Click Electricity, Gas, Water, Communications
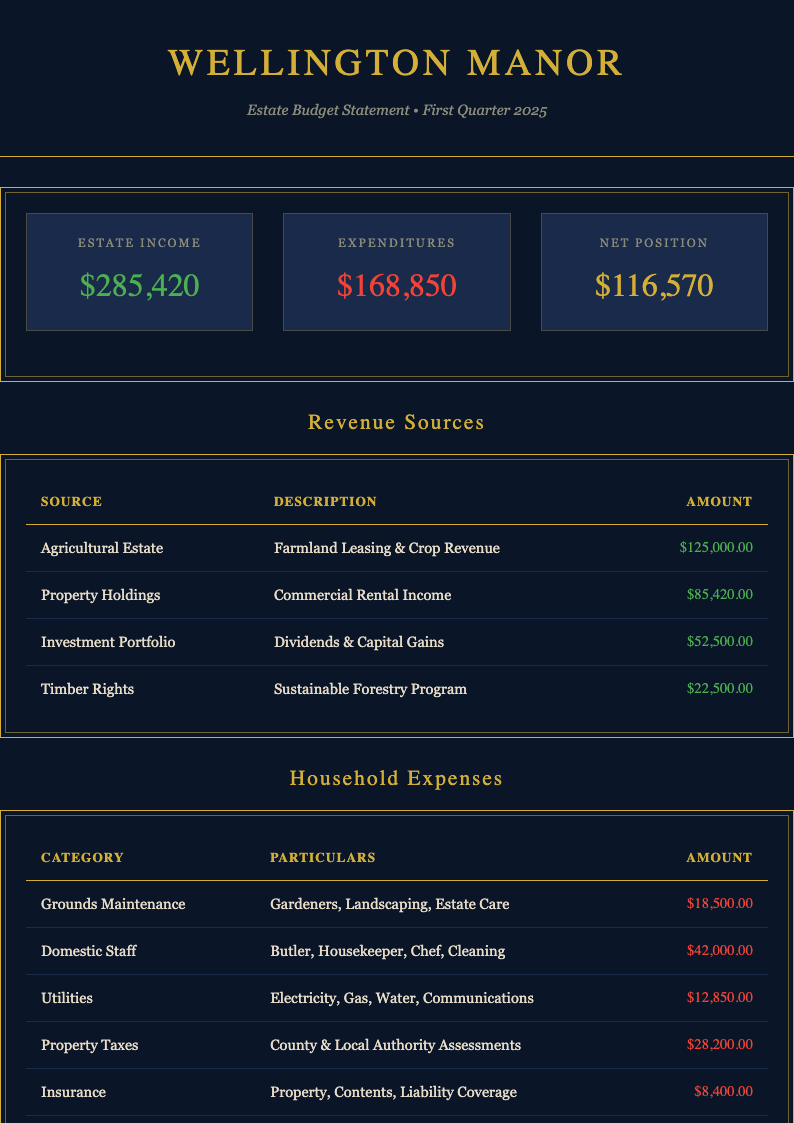The height and width of the screenshot is (1123, 794). [402, 998]
